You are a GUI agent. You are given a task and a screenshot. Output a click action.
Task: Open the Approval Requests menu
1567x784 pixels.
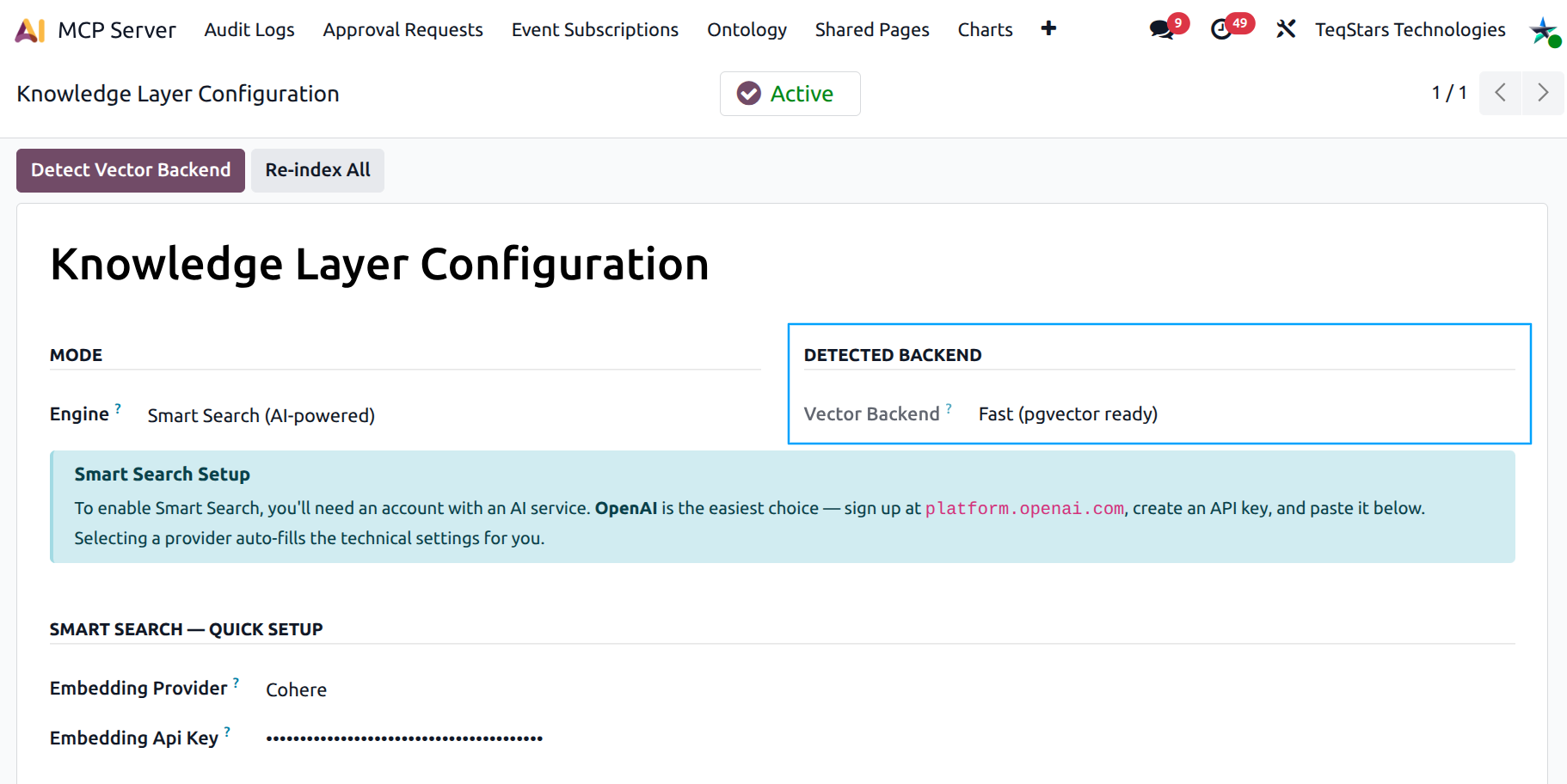tap(403, 30)
